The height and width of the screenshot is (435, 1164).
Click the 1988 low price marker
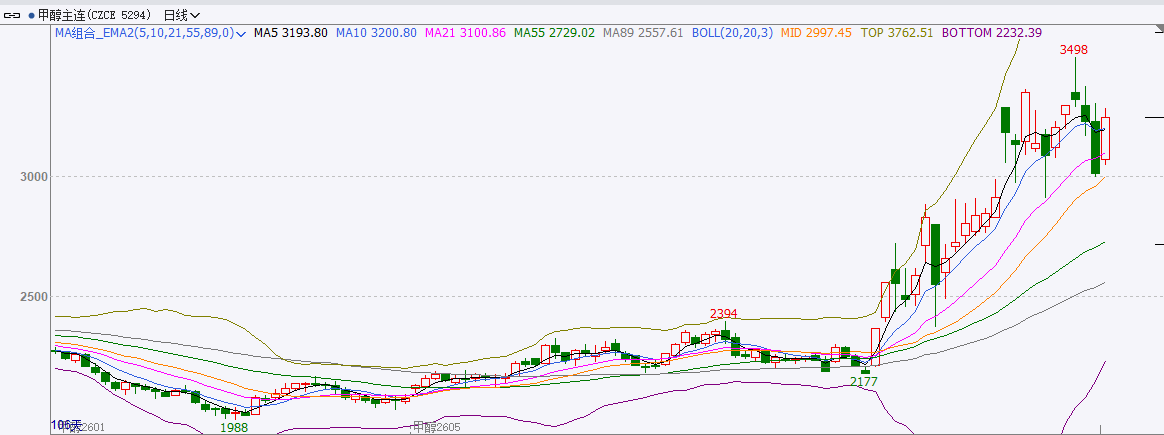pyautogui.click(x=233, y=427)
